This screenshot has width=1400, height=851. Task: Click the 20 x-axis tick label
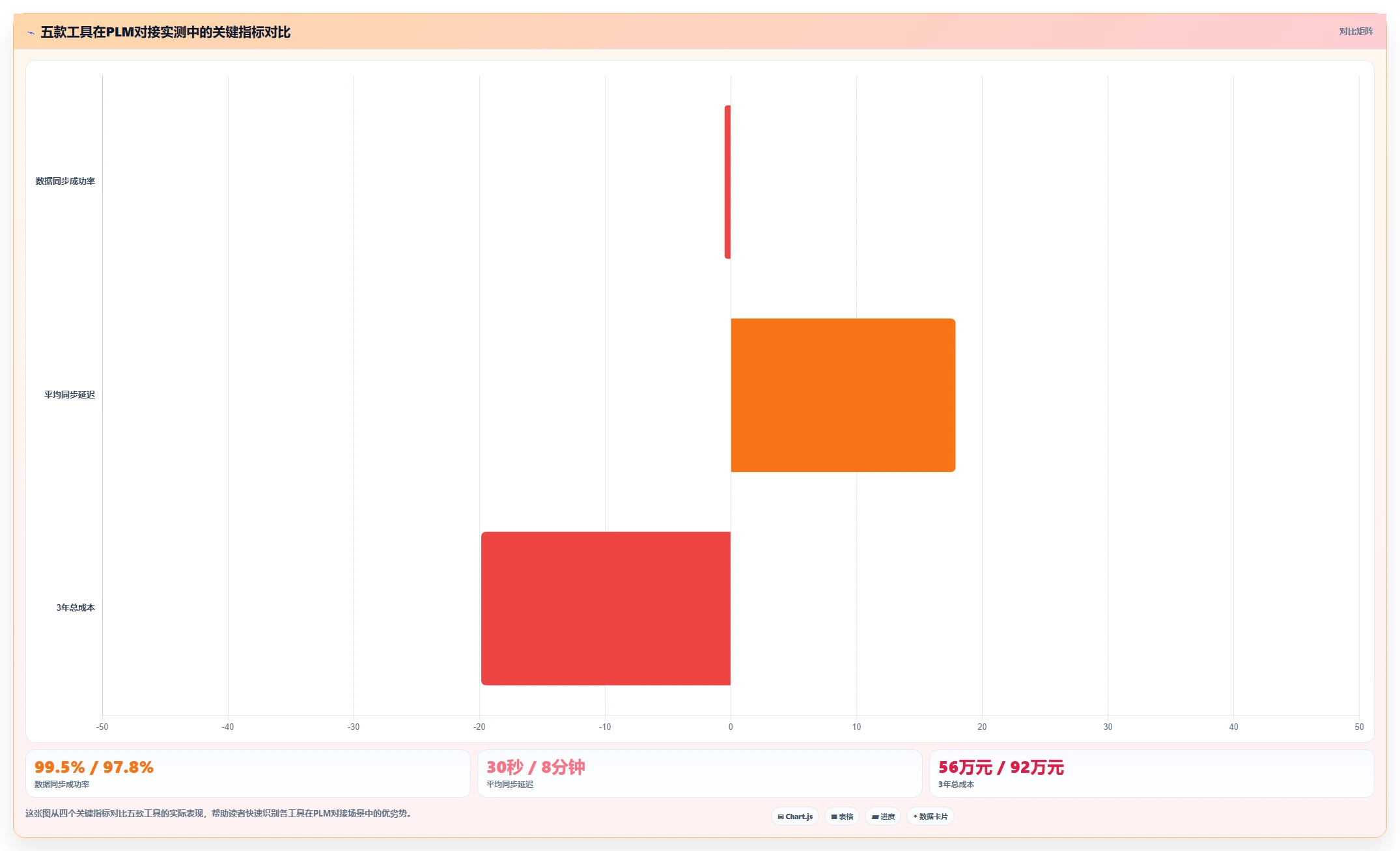[x=982, y=727]
